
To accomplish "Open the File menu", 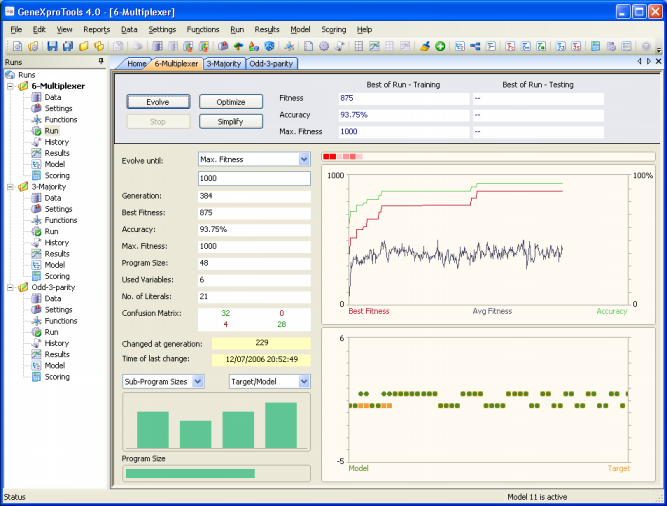I will (x=16, y=29).
